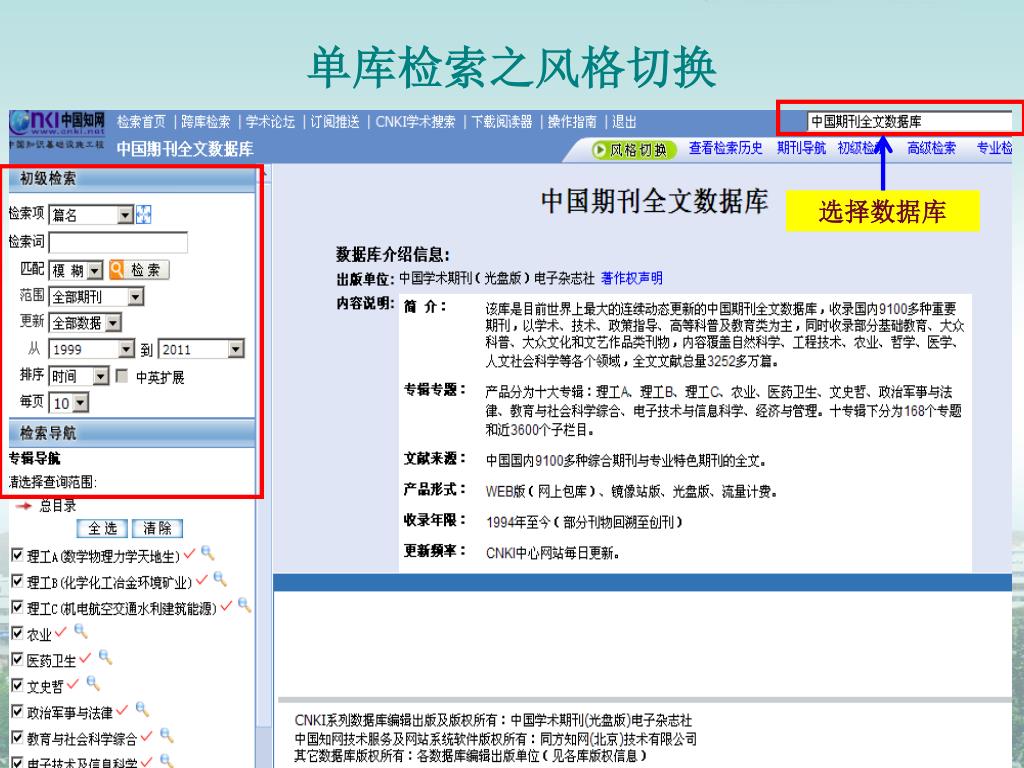Viewport: 1024px width, 768px height.
Task: Open the 匹配 模糊 dropdown
Action: [76, 270]
